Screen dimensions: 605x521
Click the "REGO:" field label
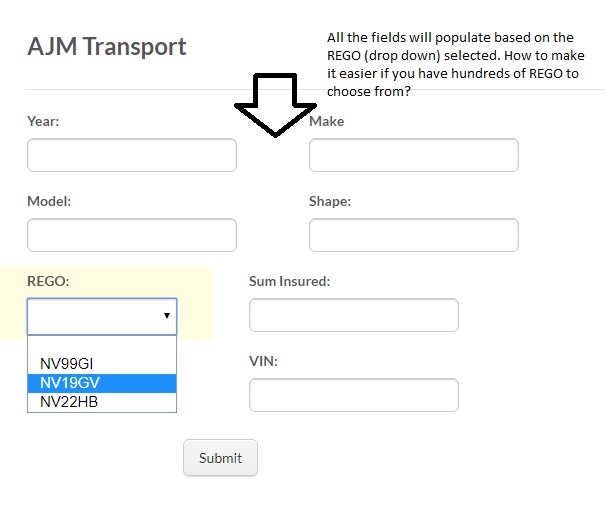coord(48,281)
